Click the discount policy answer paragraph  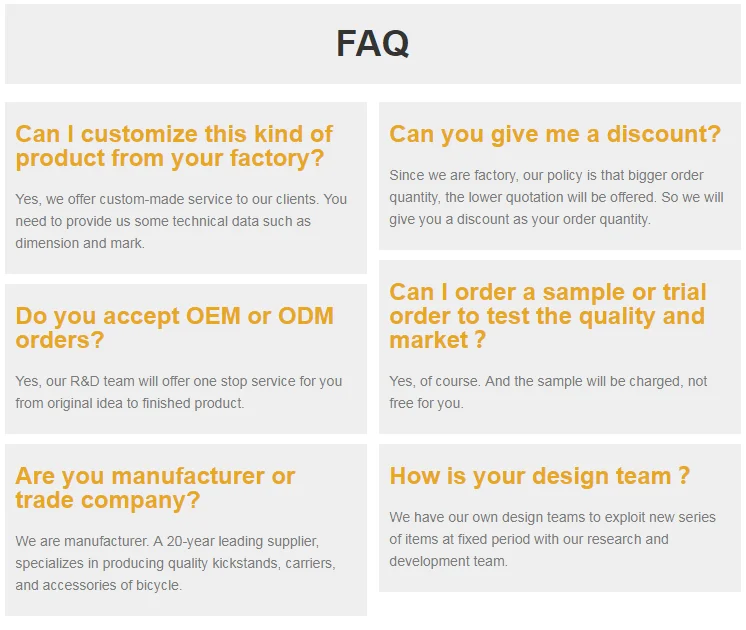(556, 197)
